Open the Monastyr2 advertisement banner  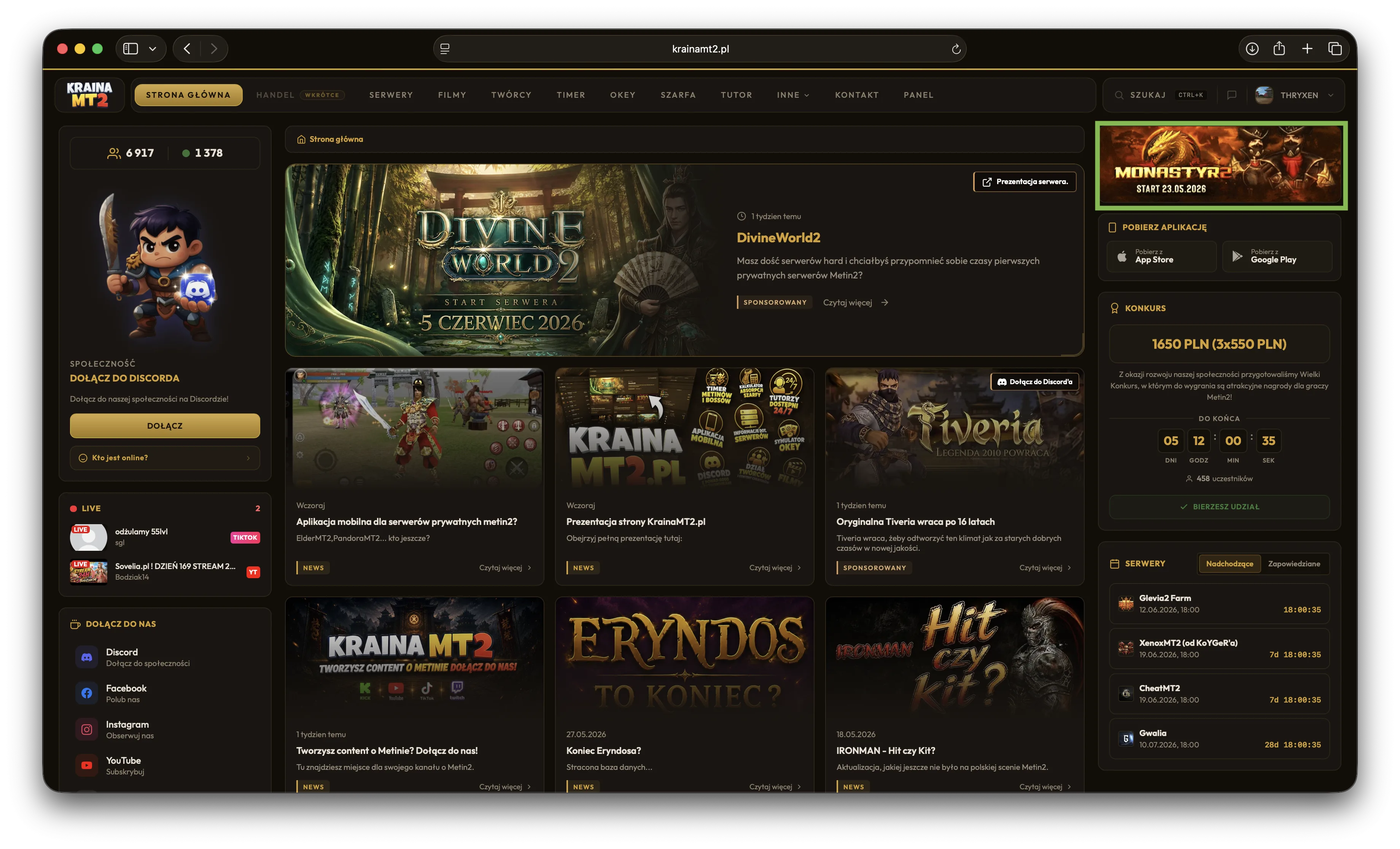coord(1220,165)
